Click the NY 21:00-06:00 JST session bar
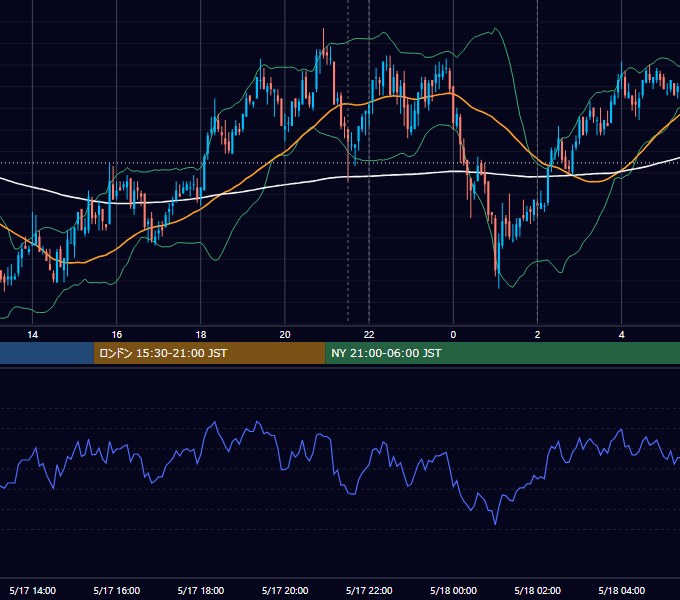 [x=503, y=353]
